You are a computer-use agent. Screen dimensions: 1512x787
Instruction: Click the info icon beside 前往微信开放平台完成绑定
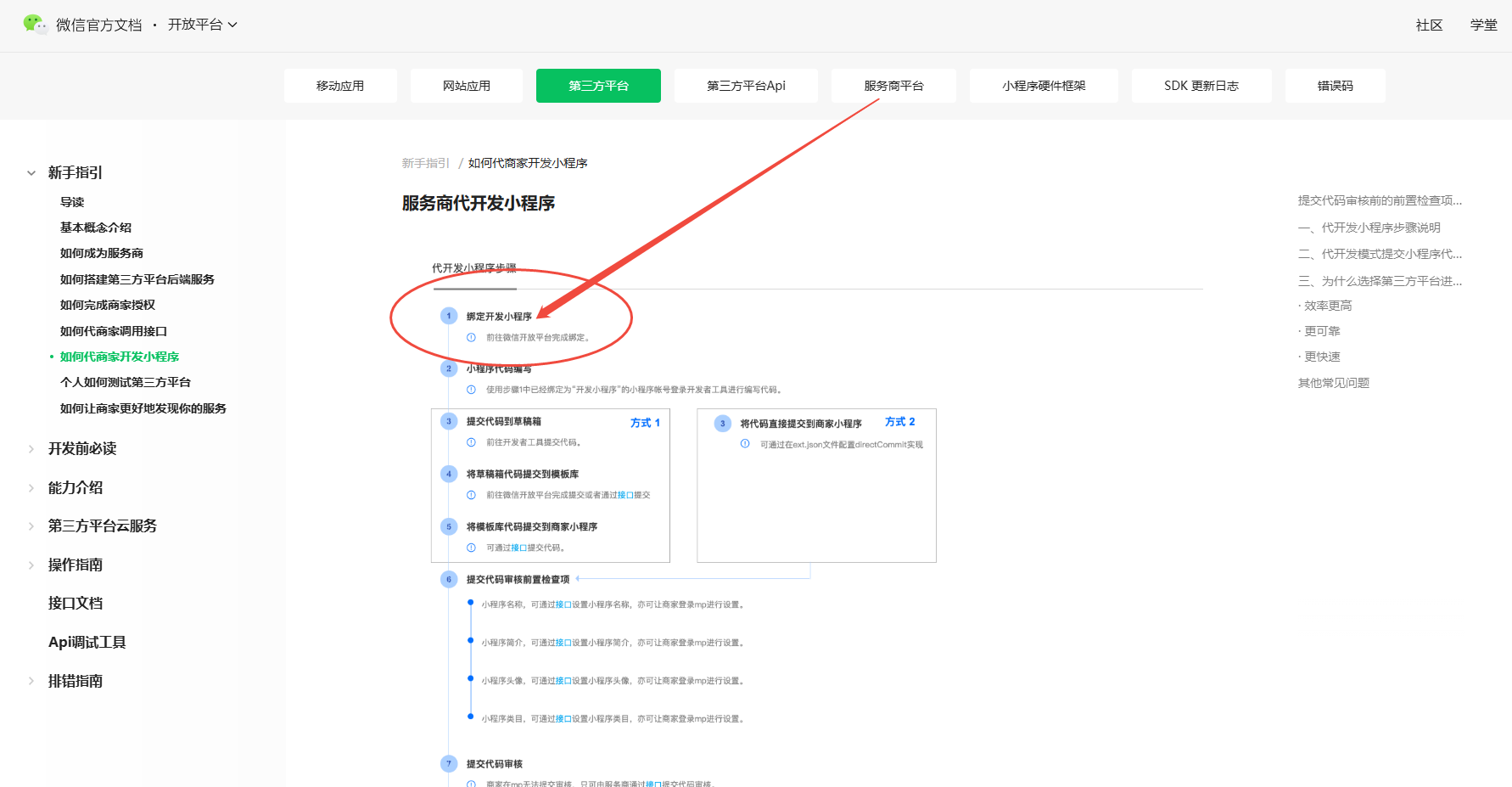coord(471,338)
